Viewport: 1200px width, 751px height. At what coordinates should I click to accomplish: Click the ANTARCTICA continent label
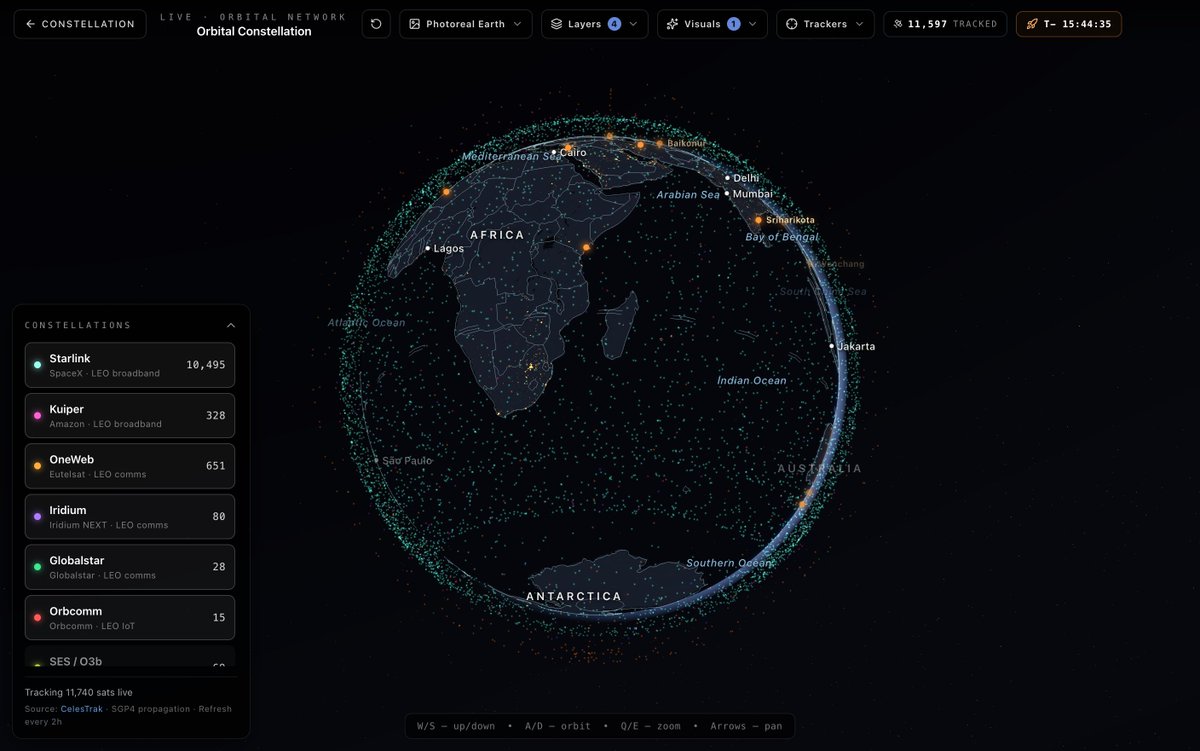click(x=574, y=596)
